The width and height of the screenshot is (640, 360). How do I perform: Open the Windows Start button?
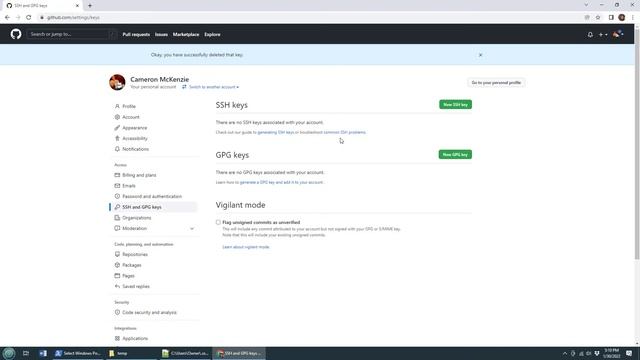9,353
